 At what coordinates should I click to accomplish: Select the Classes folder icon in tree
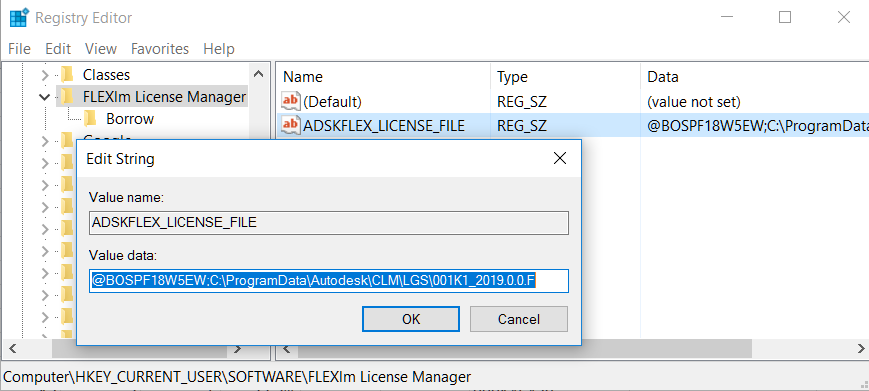pyautogui.click(x=67, y=75)
